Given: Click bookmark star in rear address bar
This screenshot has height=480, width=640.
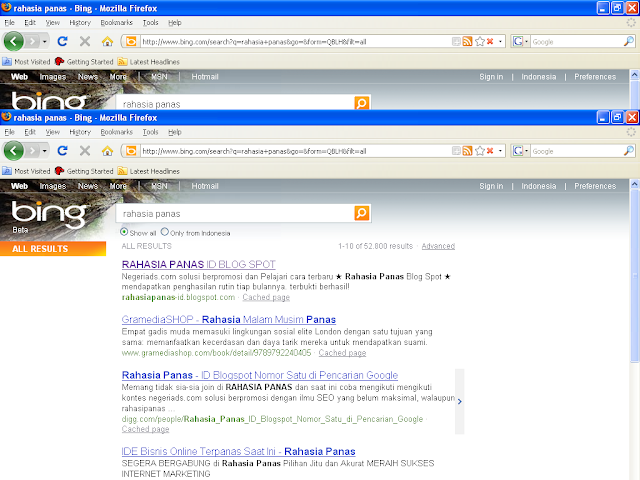Looking at the screenshot, I should 480,42.
